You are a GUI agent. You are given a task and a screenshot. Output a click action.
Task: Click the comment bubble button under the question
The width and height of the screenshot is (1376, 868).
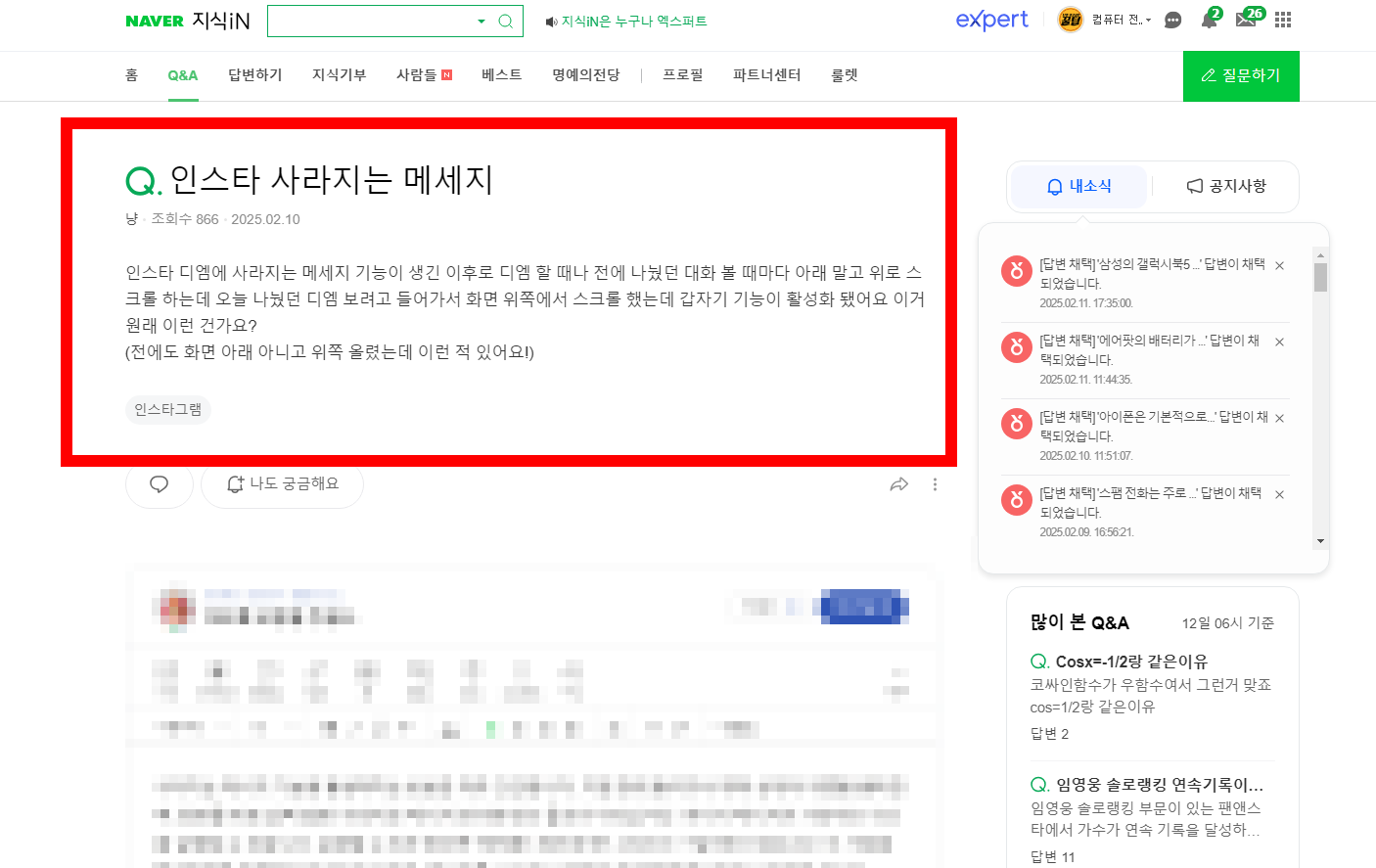(x=160, y=483)
